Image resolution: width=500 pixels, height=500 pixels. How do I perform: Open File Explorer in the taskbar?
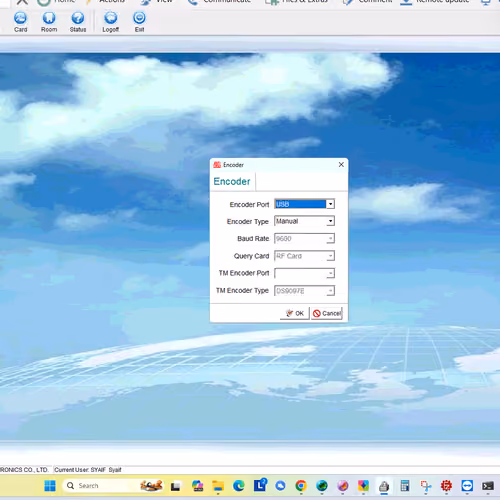pos(218,486)
